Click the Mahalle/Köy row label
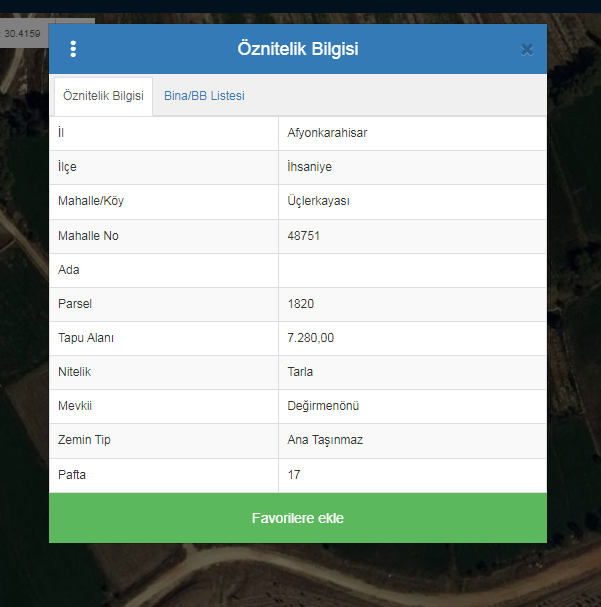Viewport: 601px width, 607px height. 91,201
